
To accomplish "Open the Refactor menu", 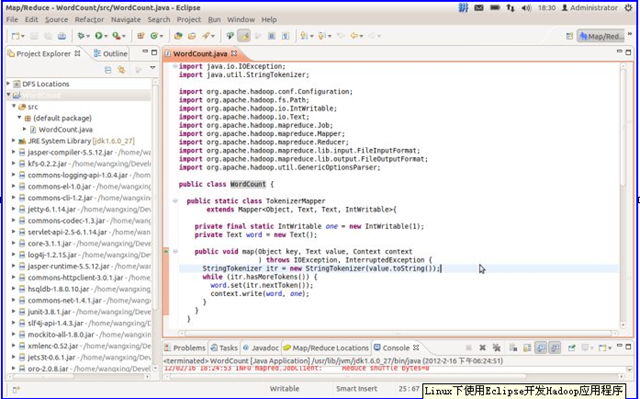I will pyautogui.click(x=89, y=20).
